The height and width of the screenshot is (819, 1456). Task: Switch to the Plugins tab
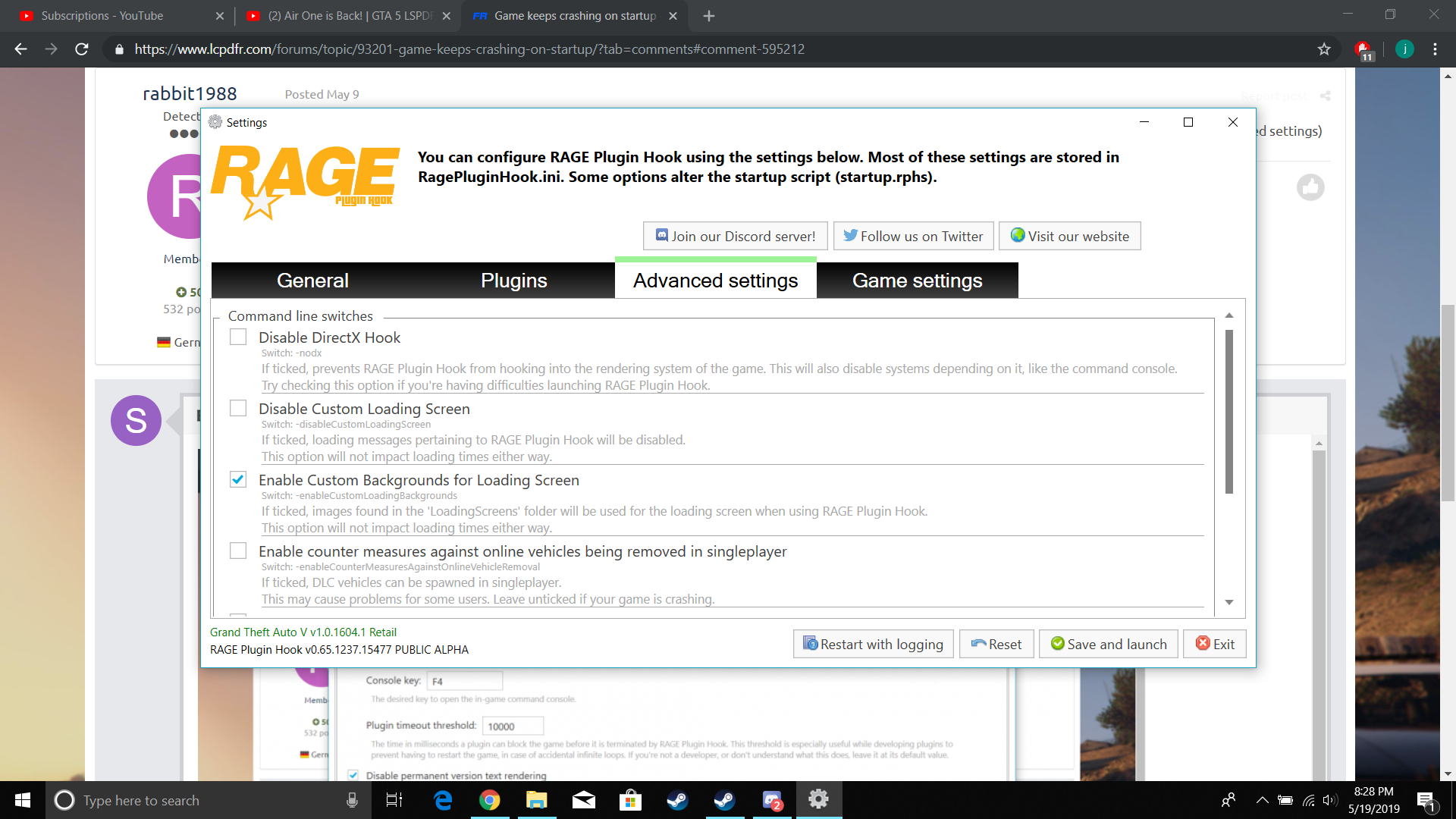[513, 281]
